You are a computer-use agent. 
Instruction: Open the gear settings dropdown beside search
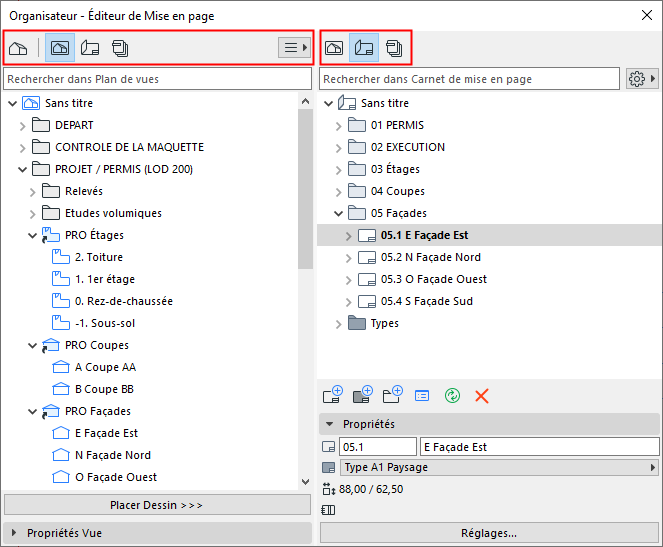tap(642, 79)
